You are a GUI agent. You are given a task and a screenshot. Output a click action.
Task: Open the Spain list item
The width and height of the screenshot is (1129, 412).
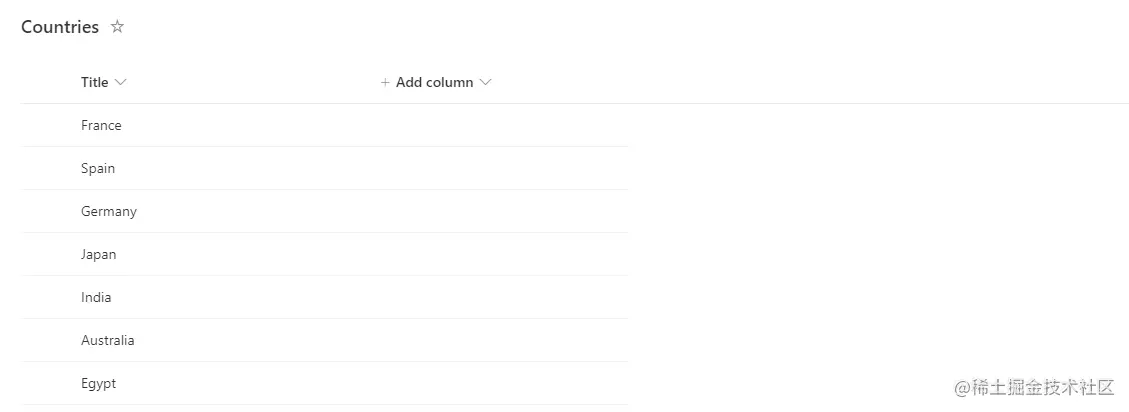pyautogui.click(x=98, y=168)
